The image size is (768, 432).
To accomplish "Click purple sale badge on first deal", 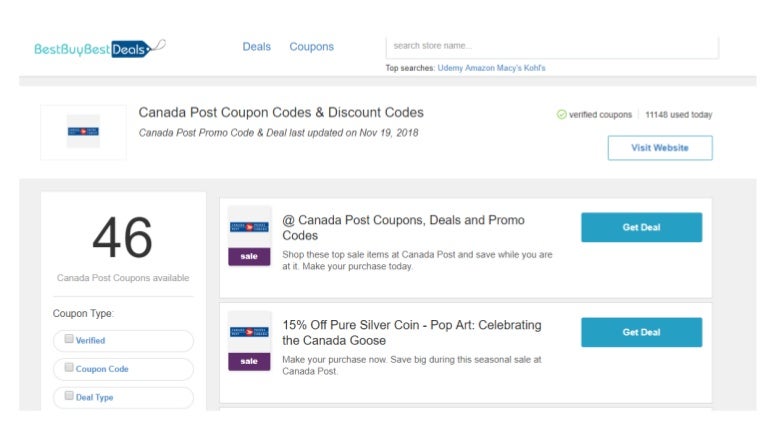I will click(249, 256).
